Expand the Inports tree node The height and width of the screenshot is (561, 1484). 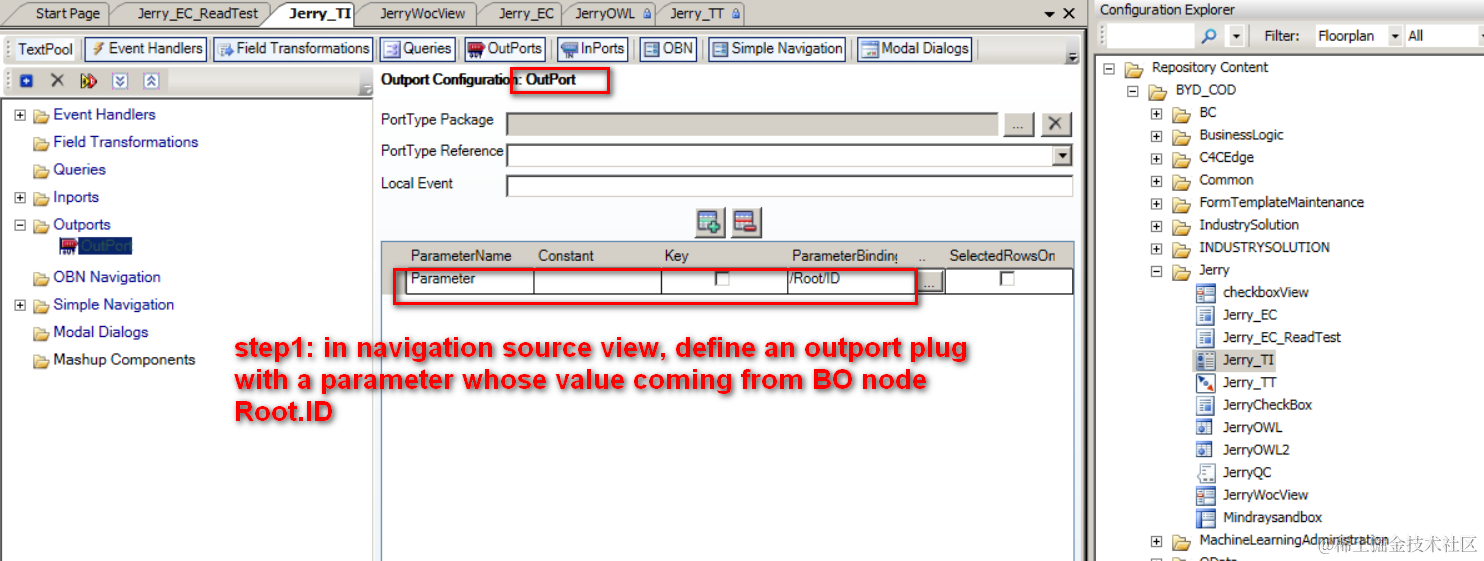(x=19, y=198)
